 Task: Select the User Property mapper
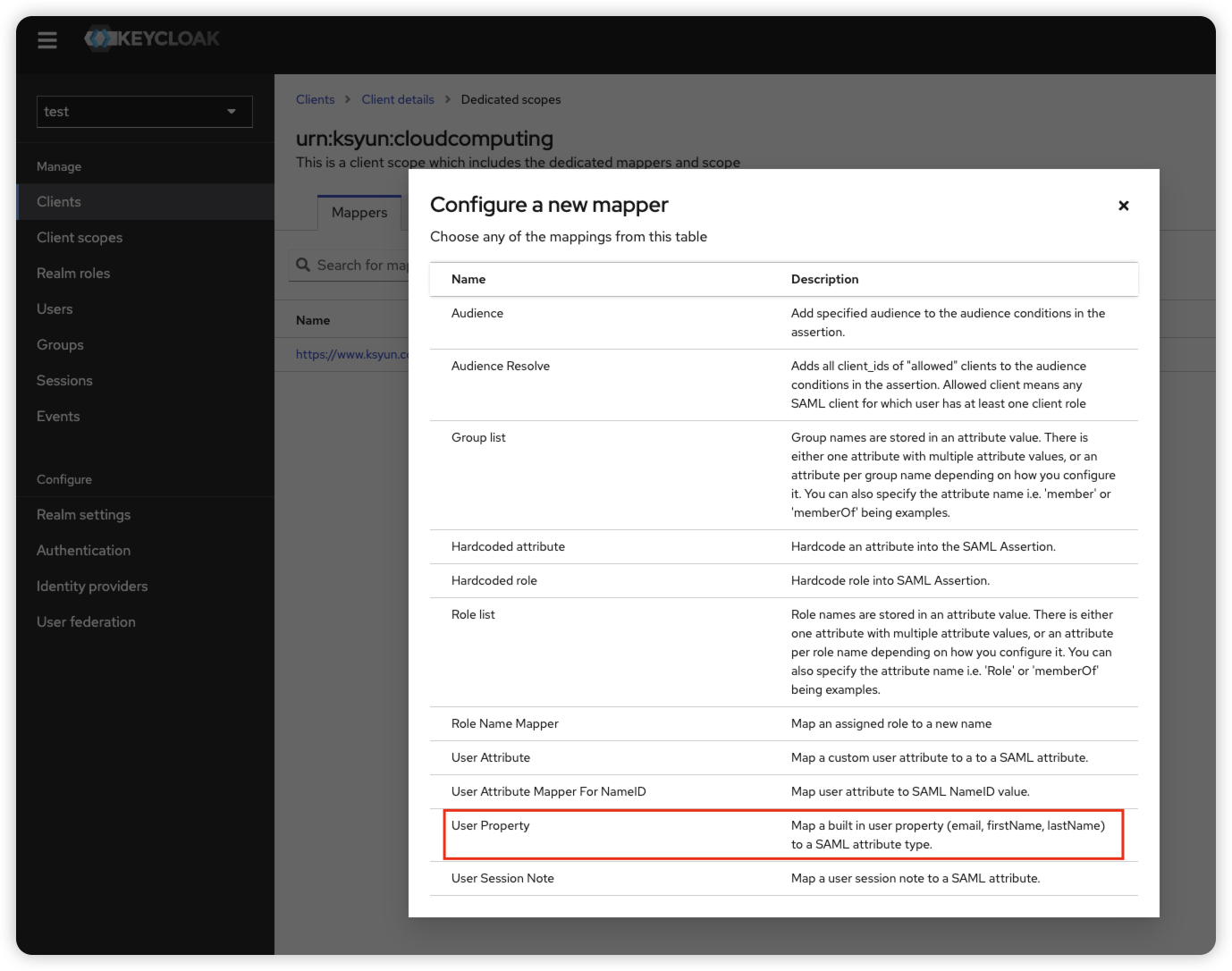pyautogui.click(x=491, y=825)
